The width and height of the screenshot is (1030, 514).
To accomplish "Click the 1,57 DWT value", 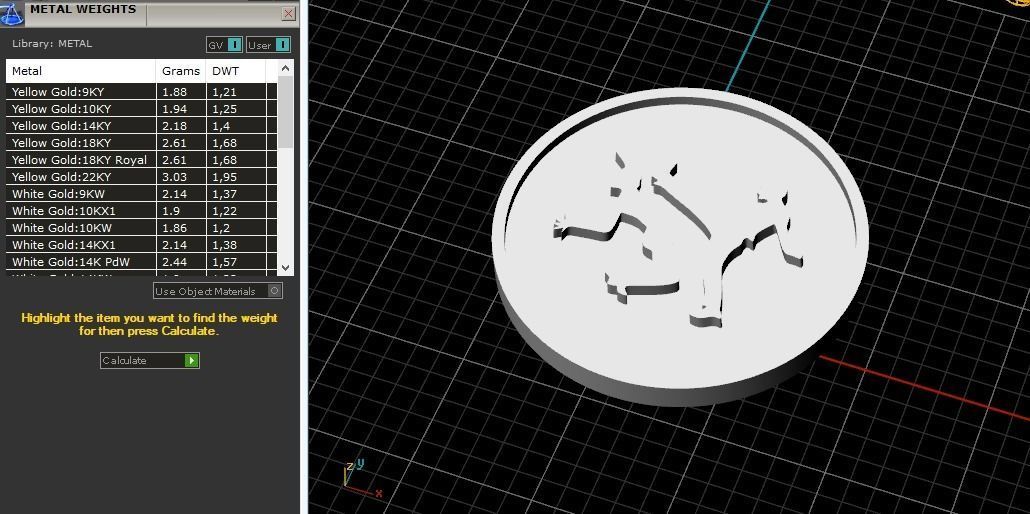I will click(224, 262).
